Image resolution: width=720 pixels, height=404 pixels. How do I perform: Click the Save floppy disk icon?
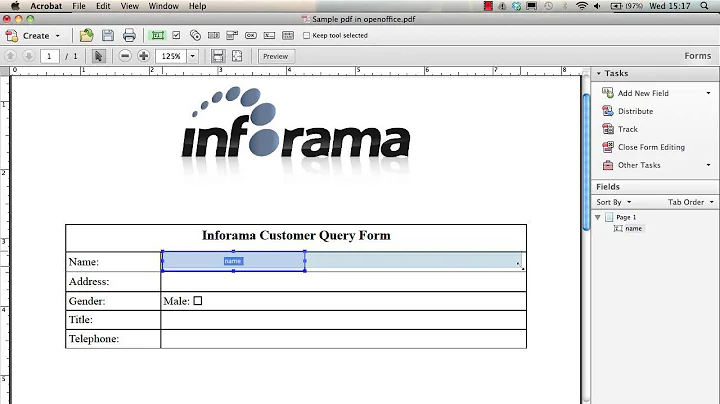click(x=108, y=35)
